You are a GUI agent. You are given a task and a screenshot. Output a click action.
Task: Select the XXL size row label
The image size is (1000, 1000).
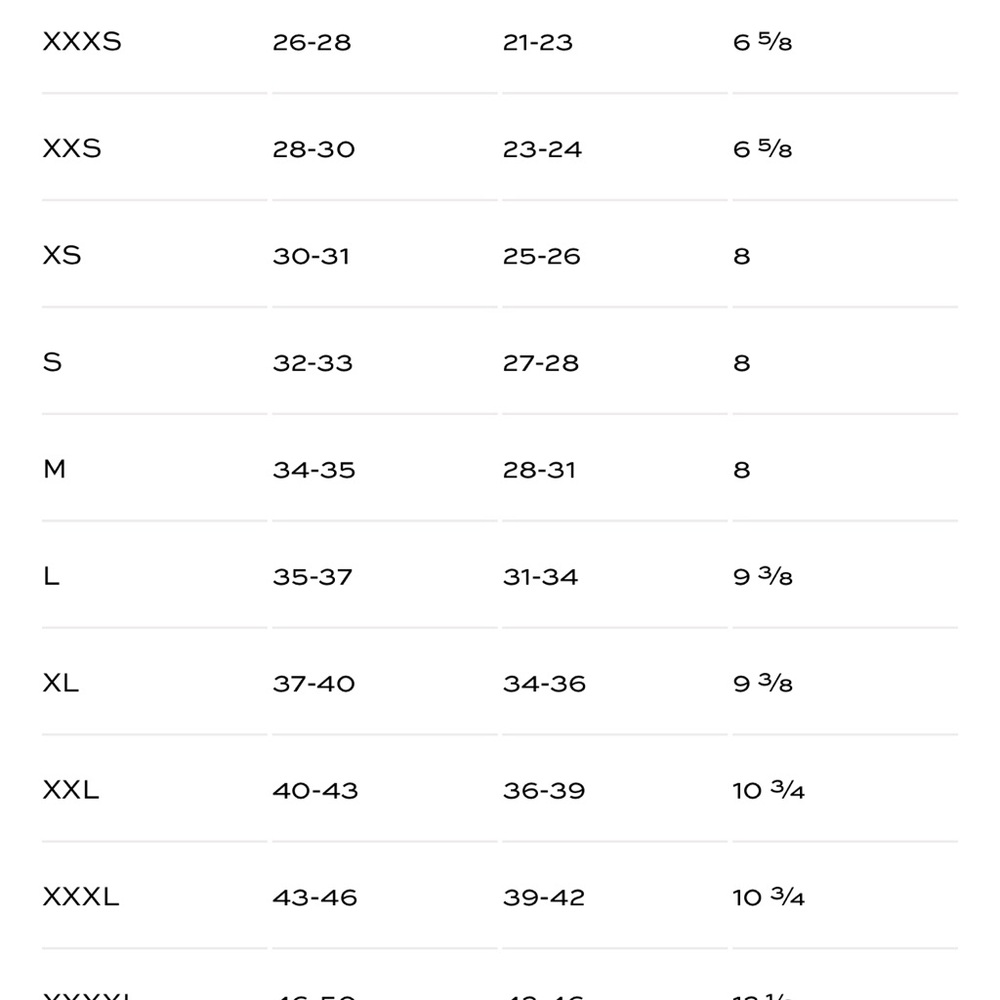coord(71,791)
